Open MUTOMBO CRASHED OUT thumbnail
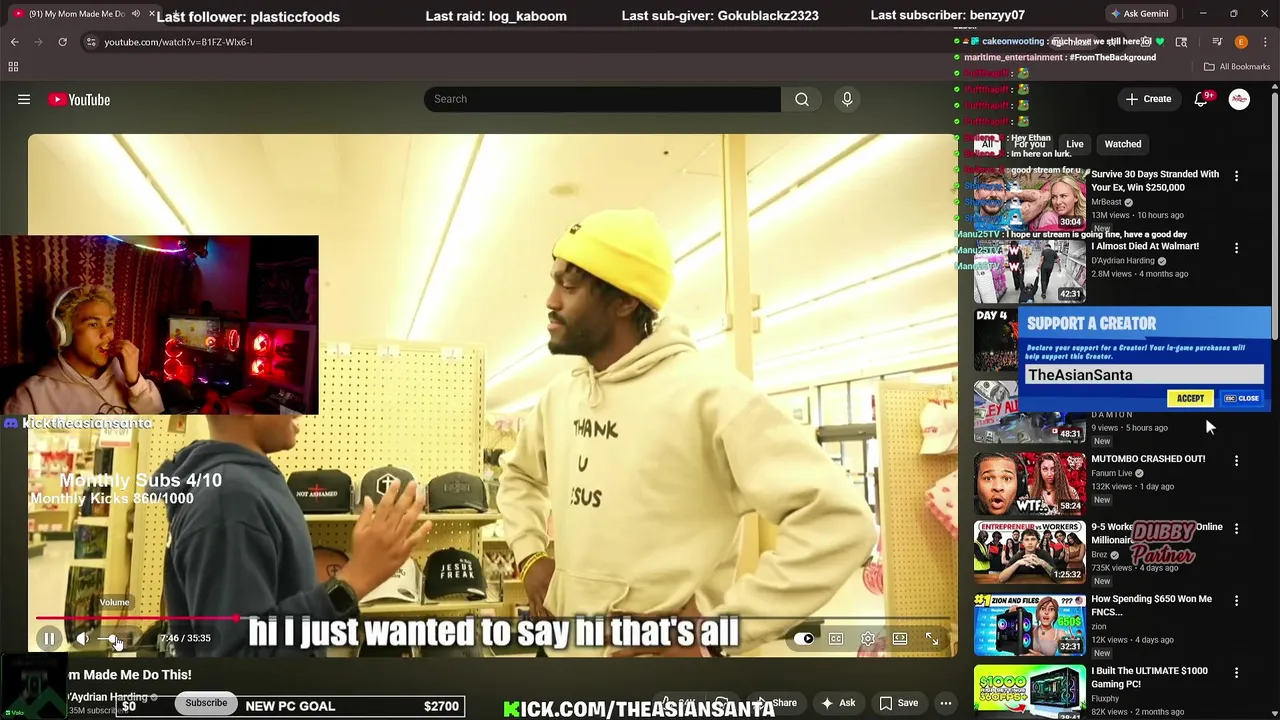 1030,484
